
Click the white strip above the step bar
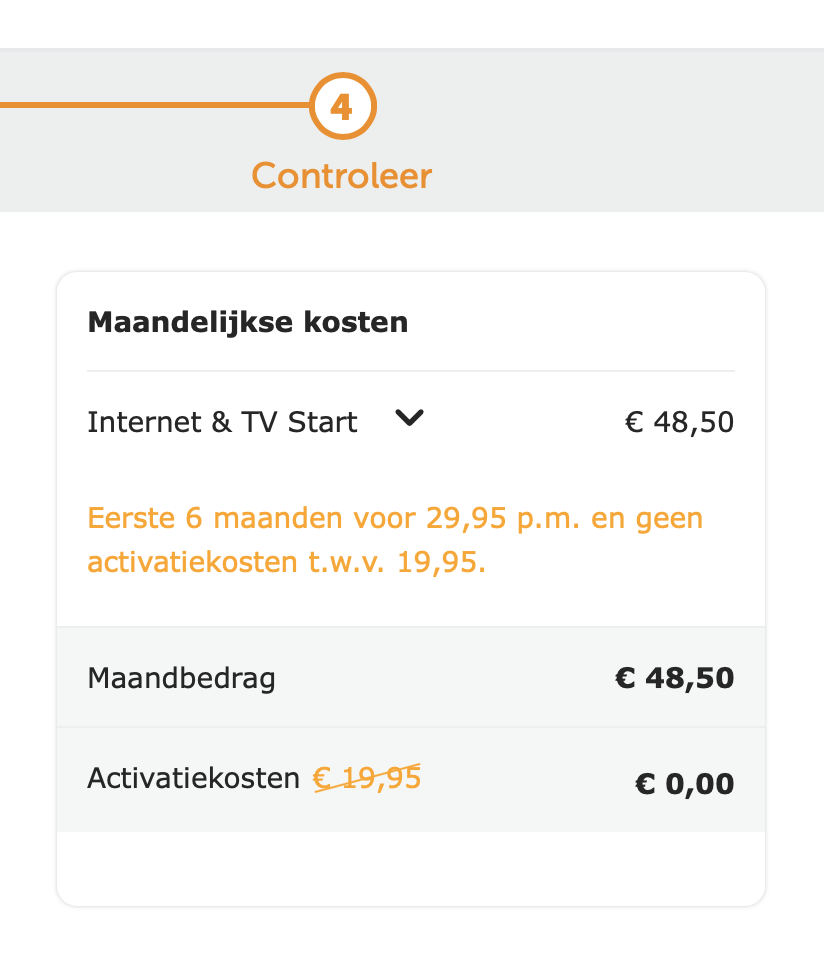(410, 24)
